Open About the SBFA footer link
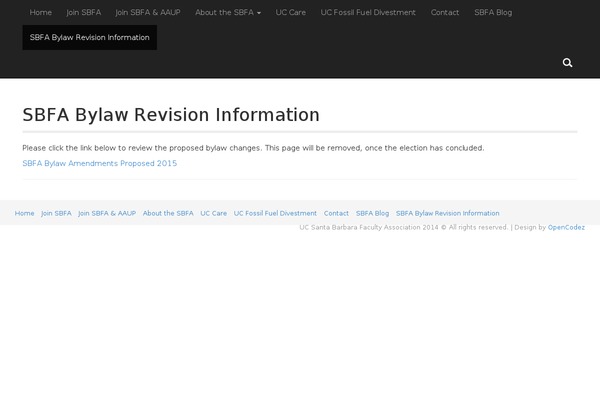This screenshot has height=400, width=600. coord(168,213)
